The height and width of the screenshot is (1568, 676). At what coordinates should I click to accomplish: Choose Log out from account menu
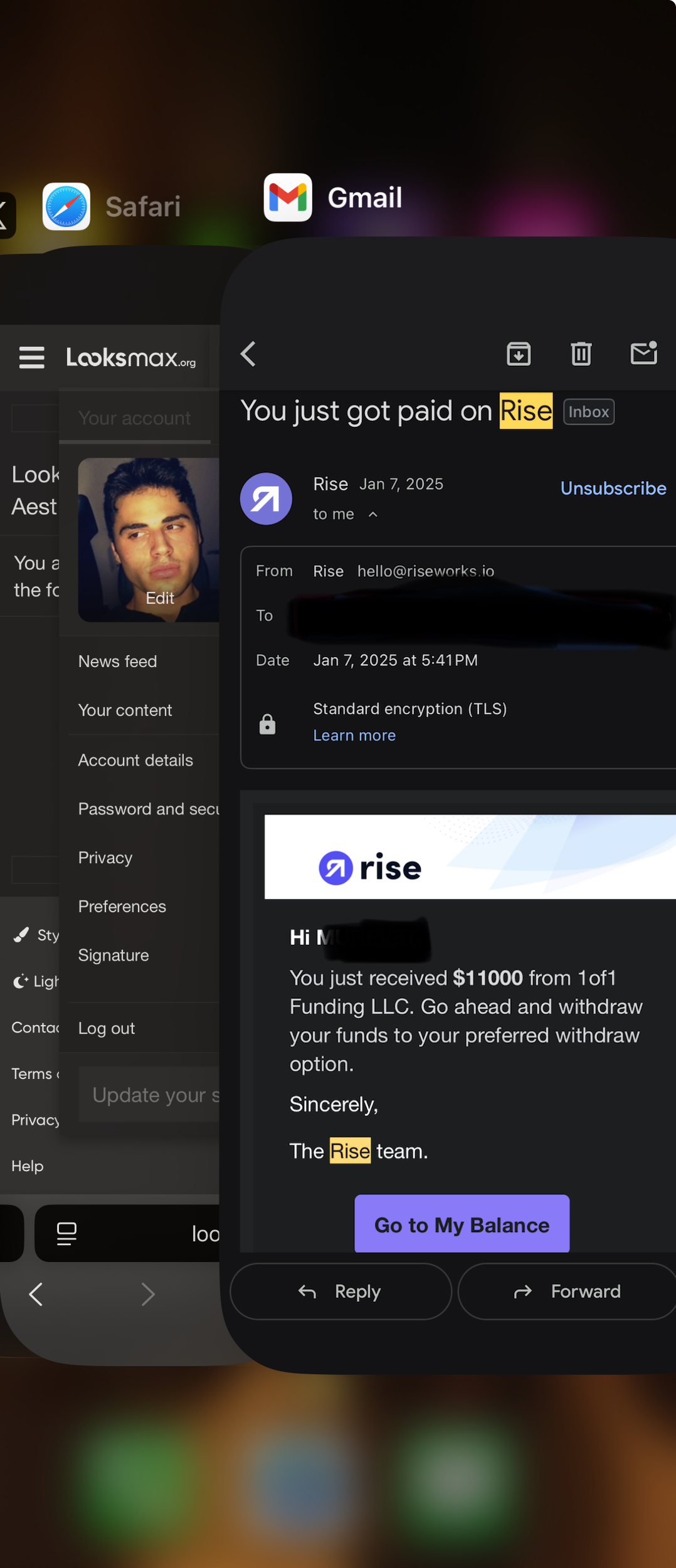107,1028
